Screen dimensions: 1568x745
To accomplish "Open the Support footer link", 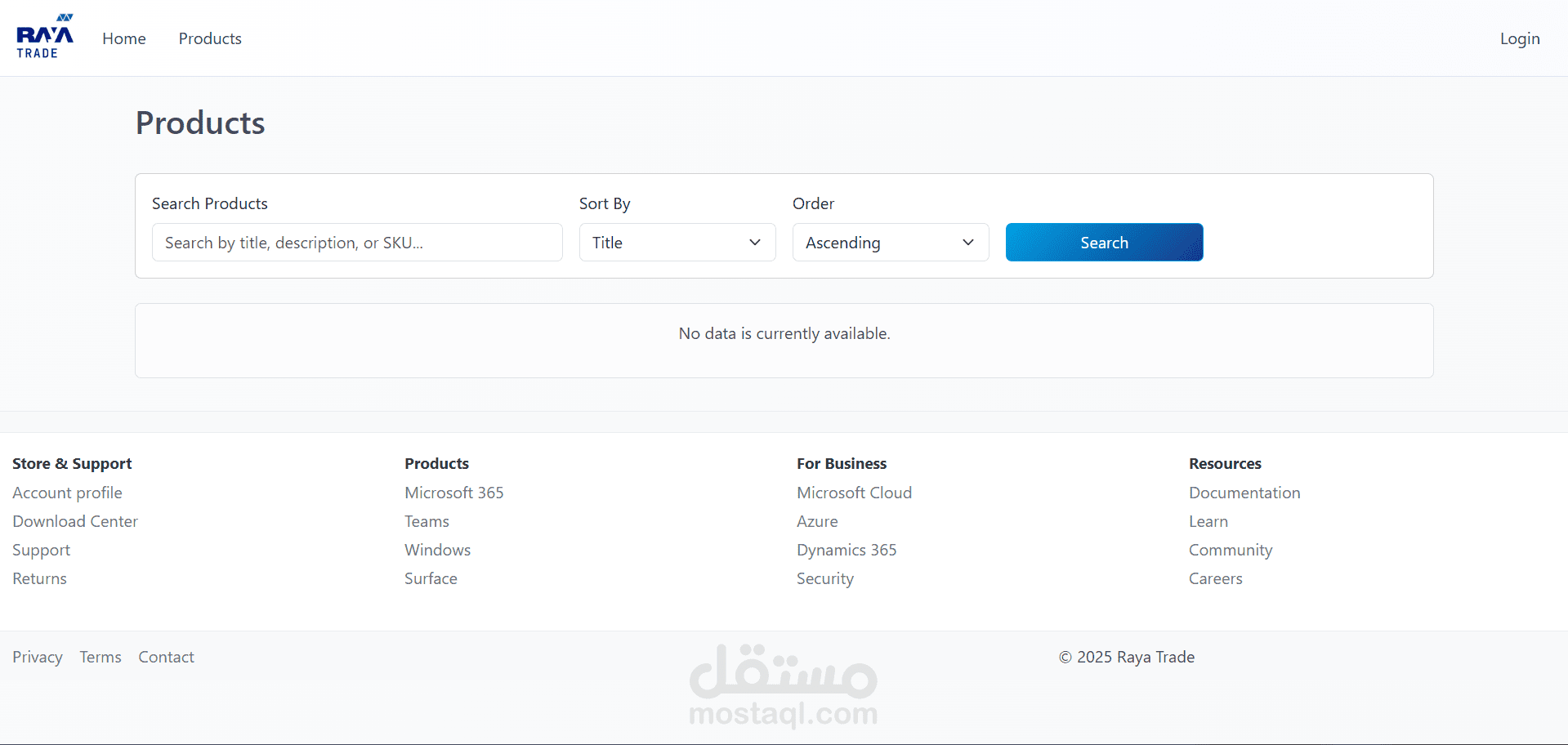I will coord(42,550).
